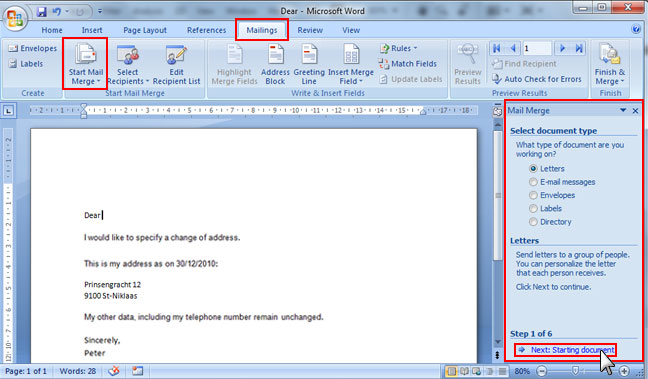Undo the last action in Quick Access toolbar
The width and height of the screenshot is (648, 379).
click(x=57, y=12)
